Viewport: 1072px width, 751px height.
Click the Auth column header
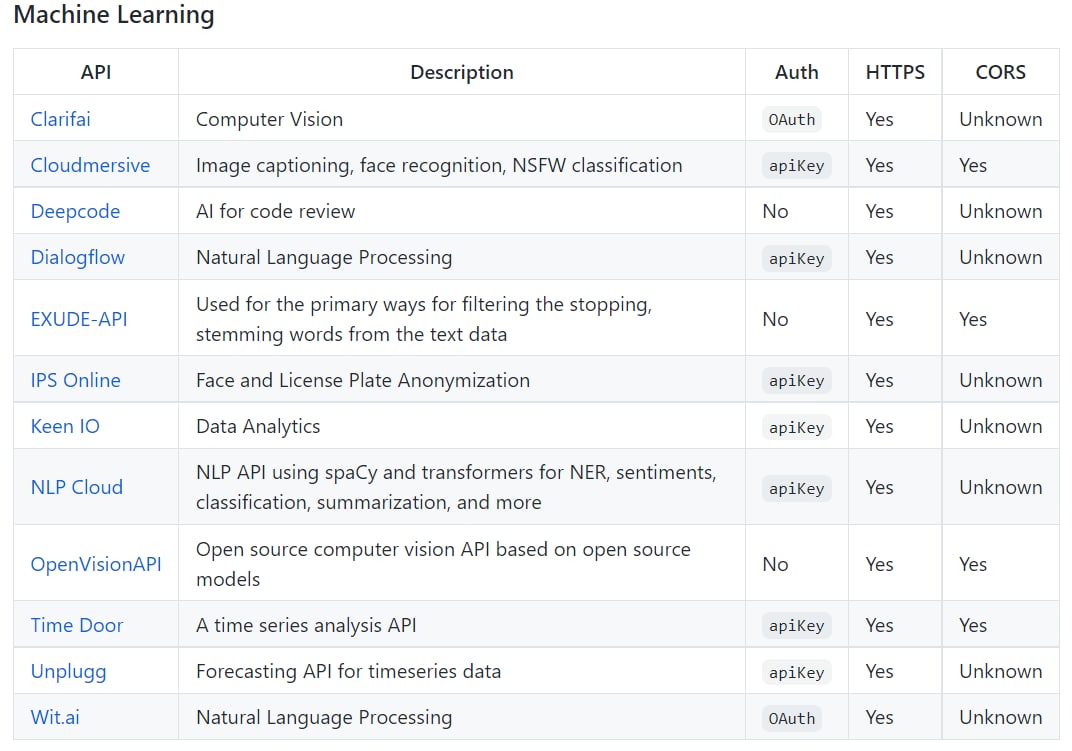coord(796,72)
